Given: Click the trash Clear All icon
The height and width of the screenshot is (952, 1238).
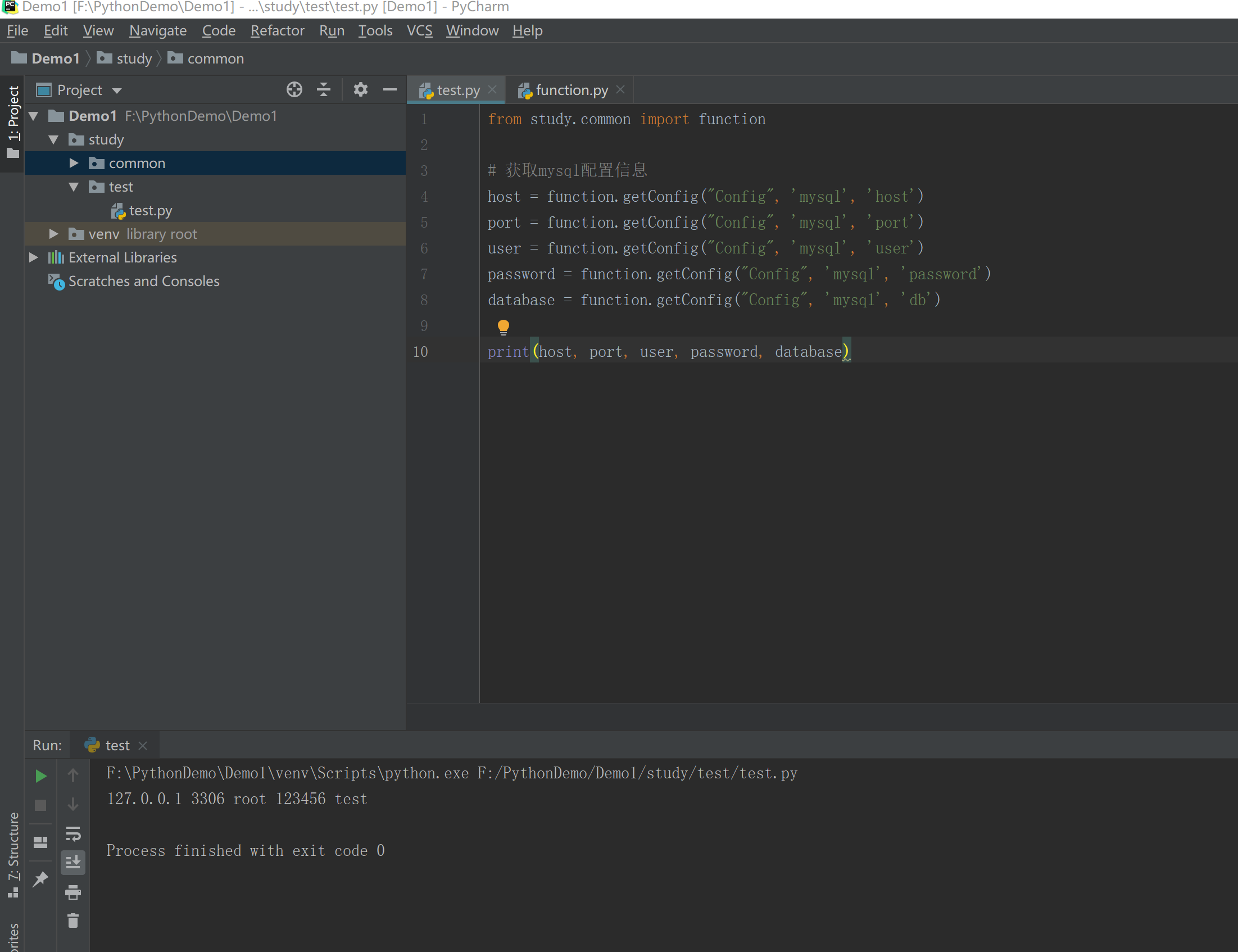Looking at the screenshot, I should click(73, 921).
